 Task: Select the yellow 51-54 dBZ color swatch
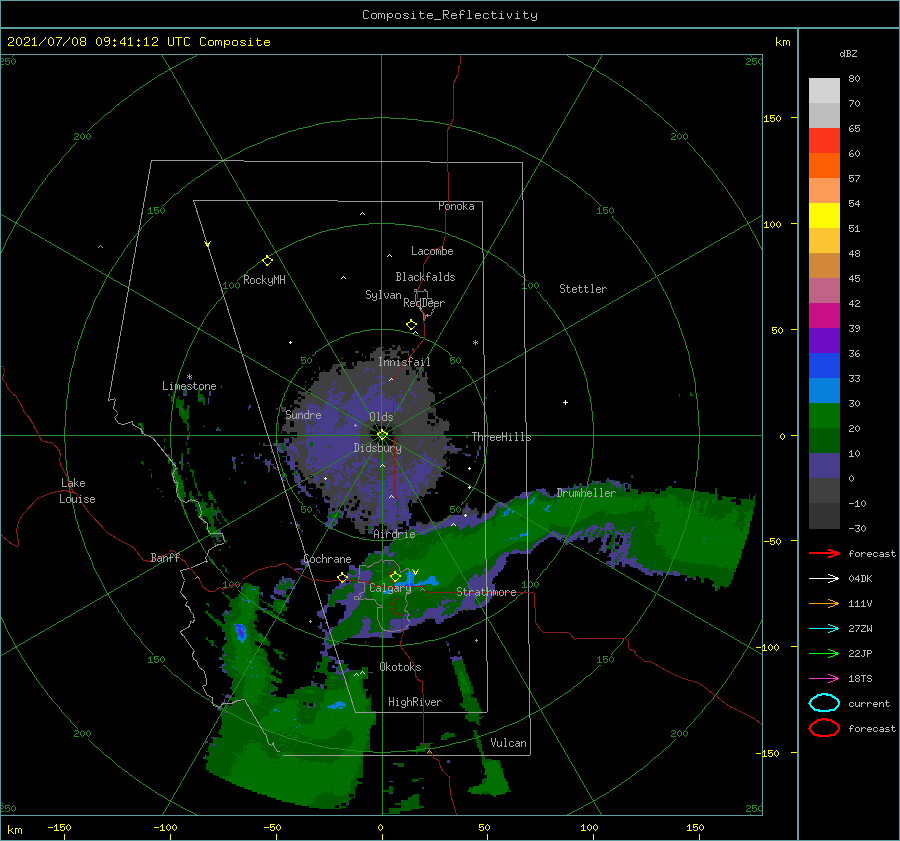point(824,215)
